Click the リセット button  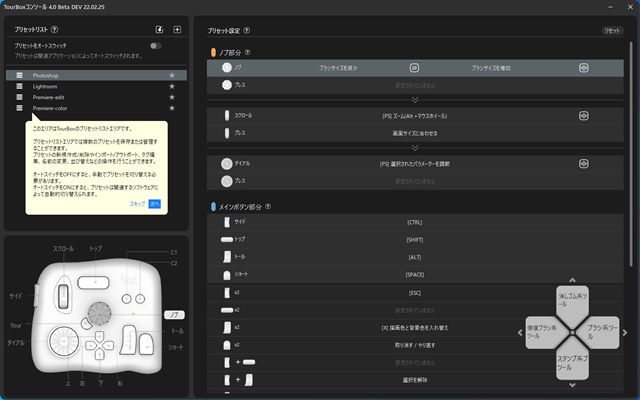(612, 31)
